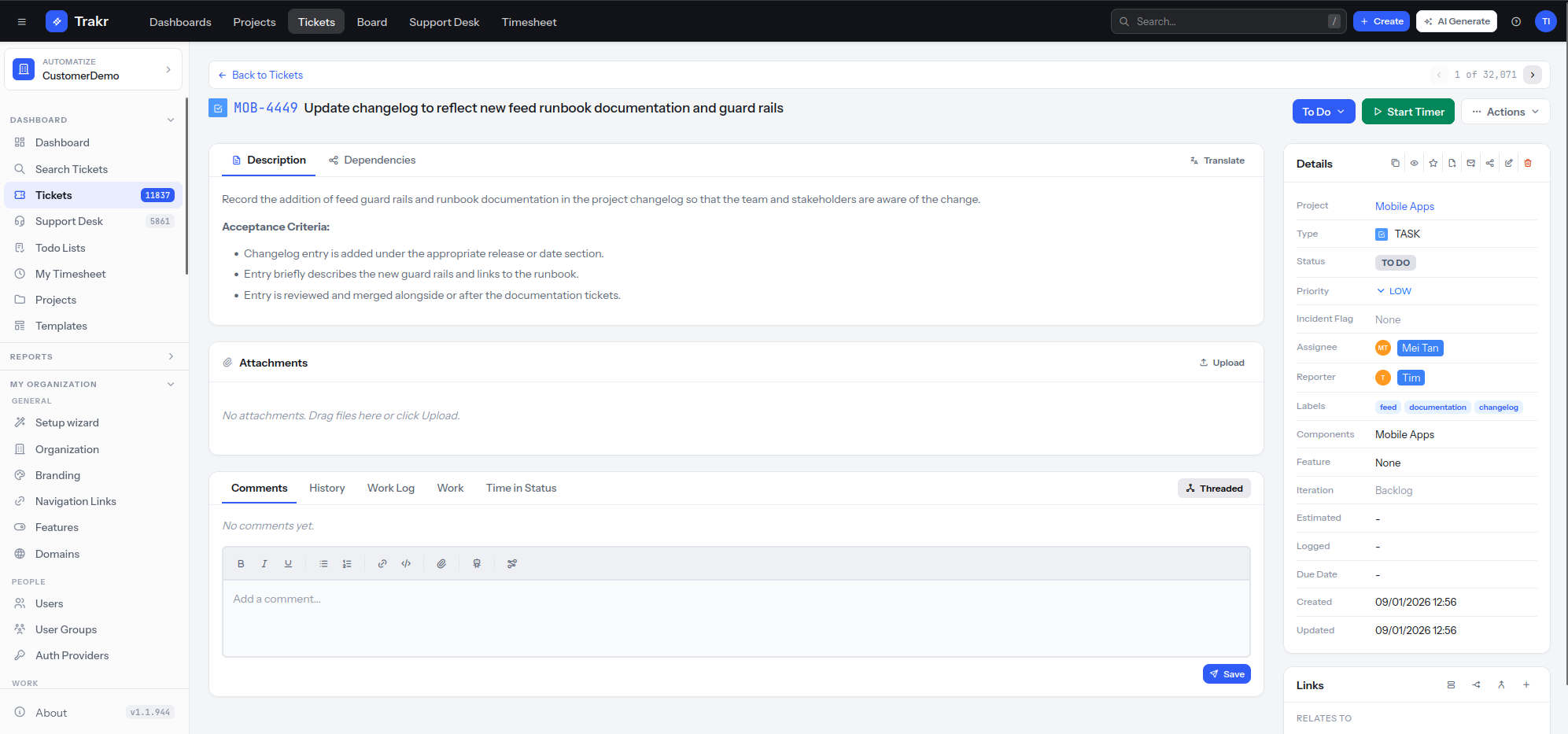The width and height of the screenshot is (1568, 734).
Task: Toggle italic in comment editor
Action: [264, 563]
